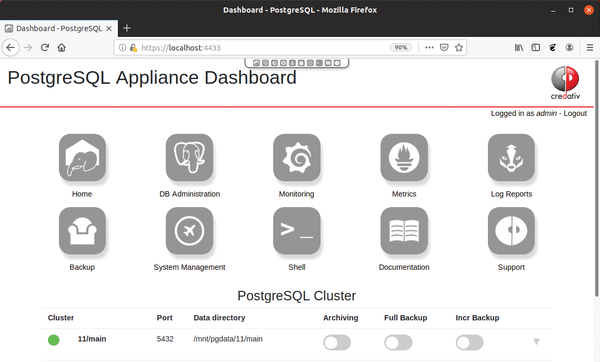
Task: Show site information icon in URL bar
Action: click(x=122, y=47)
